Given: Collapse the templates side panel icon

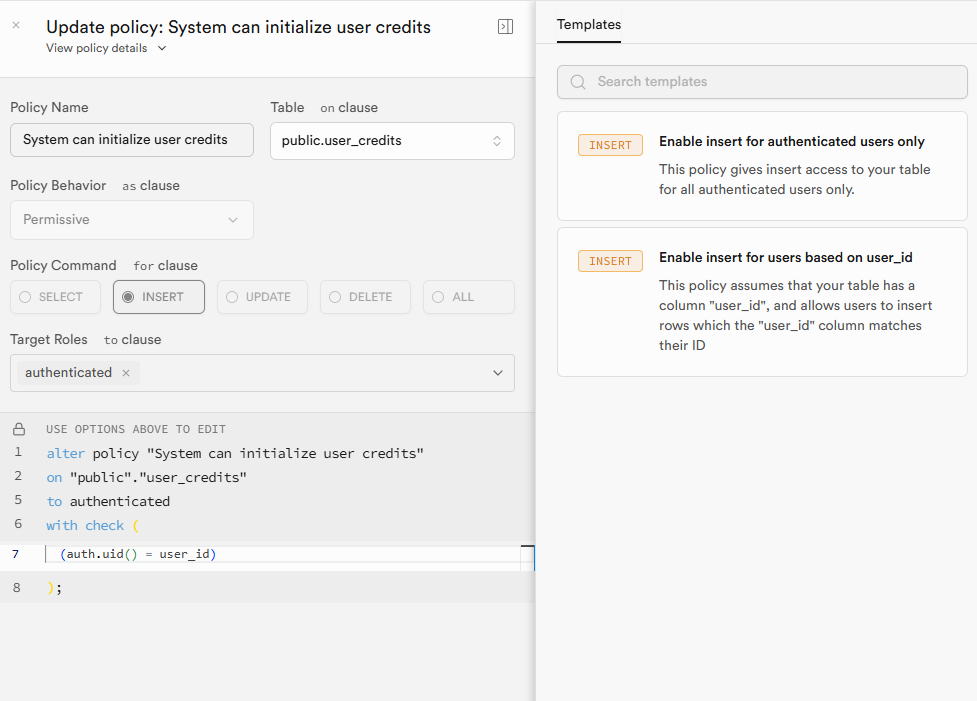Looking at the screenshot, I should 505,26.
